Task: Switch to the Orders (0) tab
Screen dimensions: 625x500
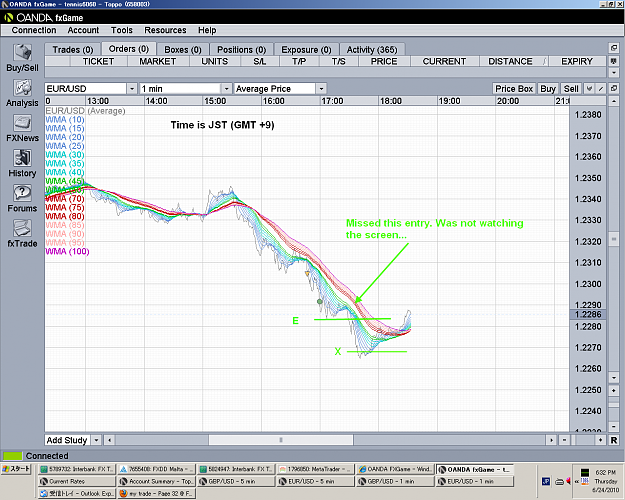Action: tap(129, 49)
